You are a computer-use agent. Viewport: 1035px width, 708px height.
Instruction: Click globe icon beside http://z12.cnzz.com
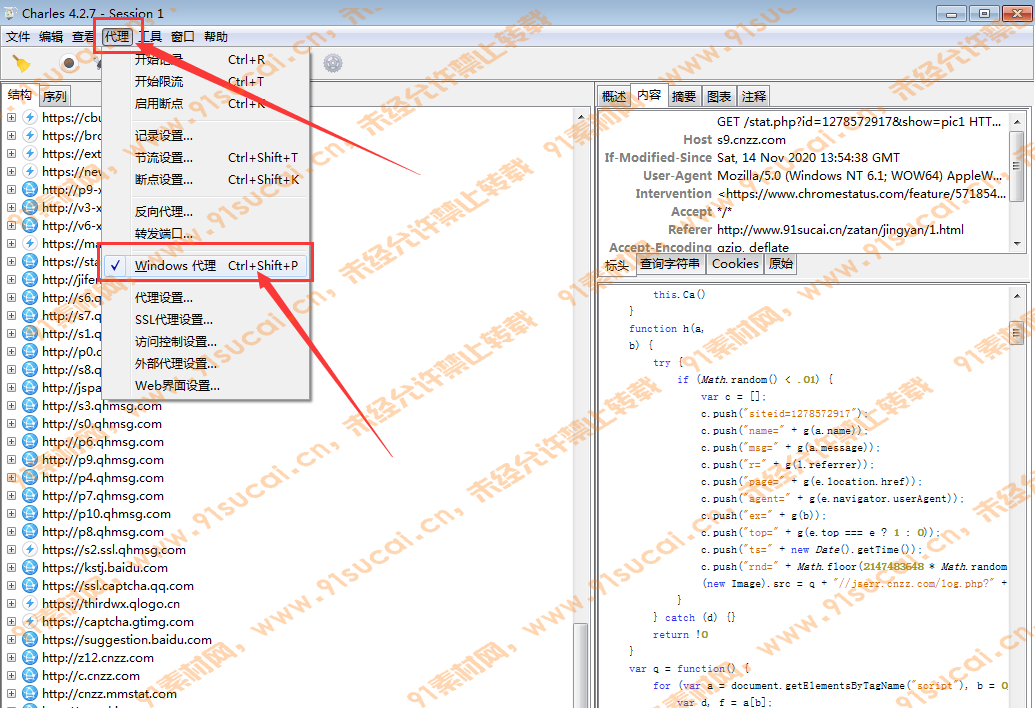pos(30,658)
